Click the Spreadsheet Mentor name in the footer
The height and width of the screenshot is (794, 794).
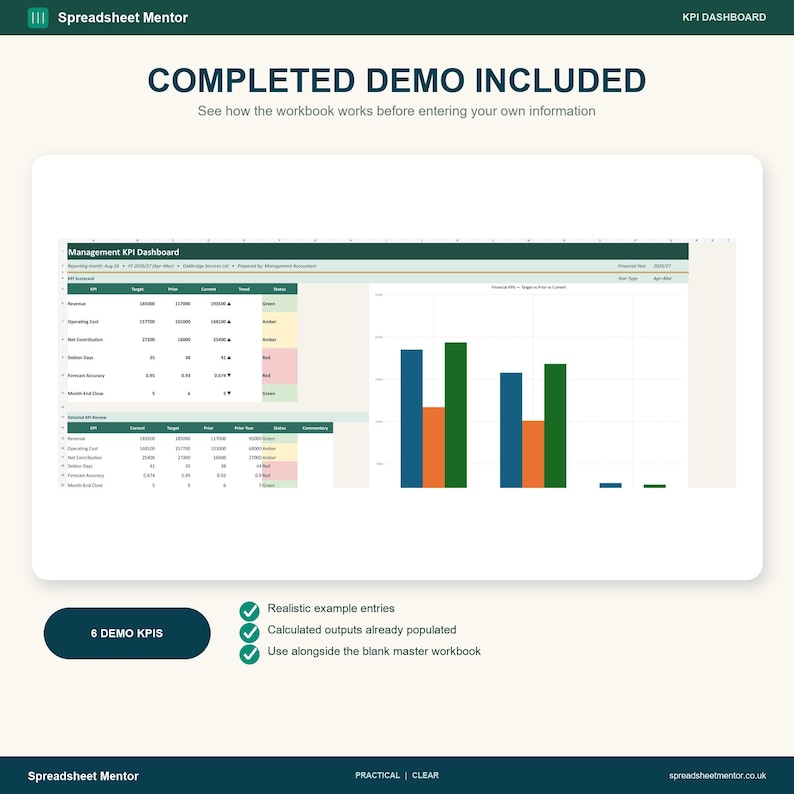click(83, 776)
